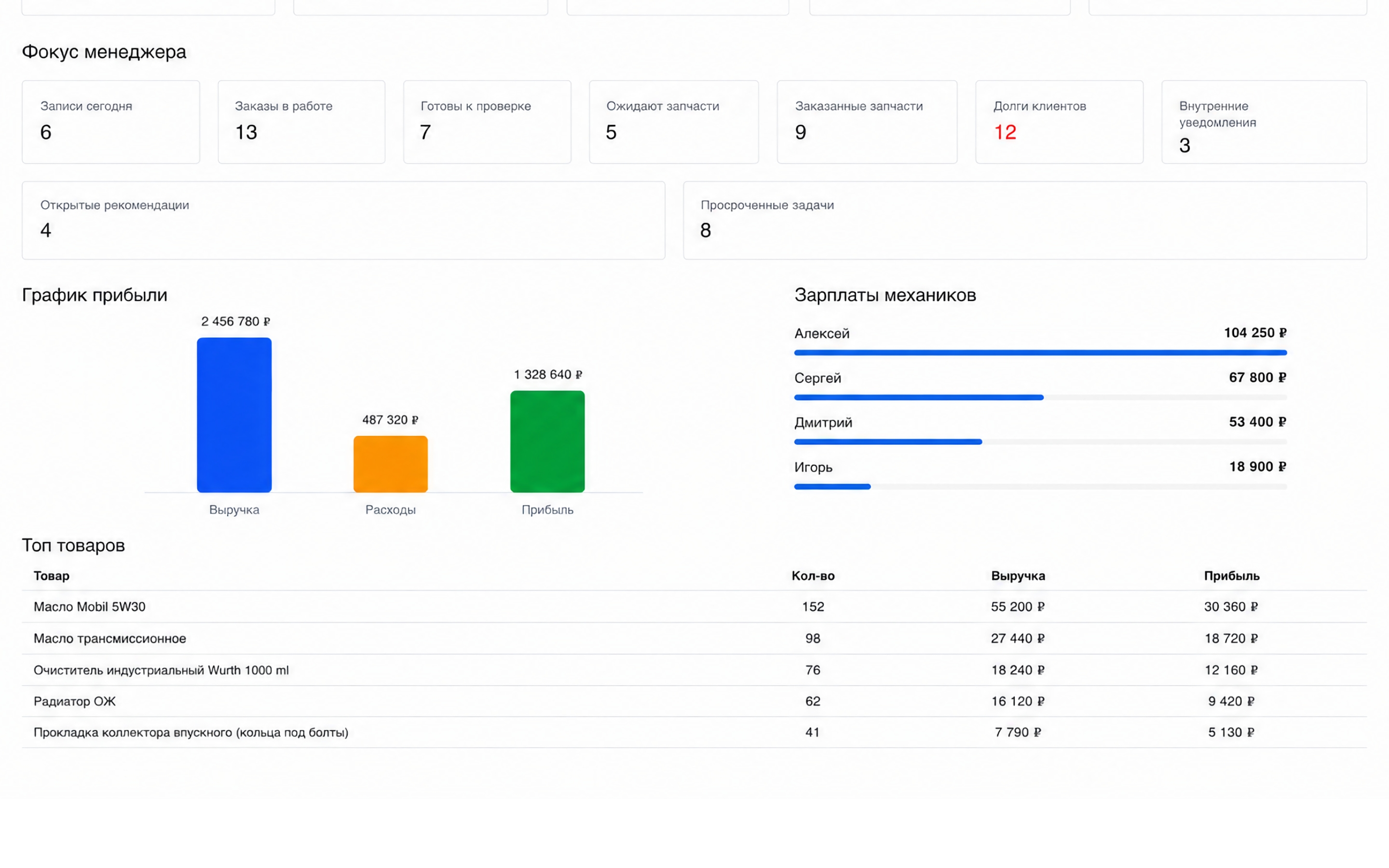Screen dimensions: 1389x868
Task: Select row Прокладка коллектора впускного
Action: (x=694, y=732)
